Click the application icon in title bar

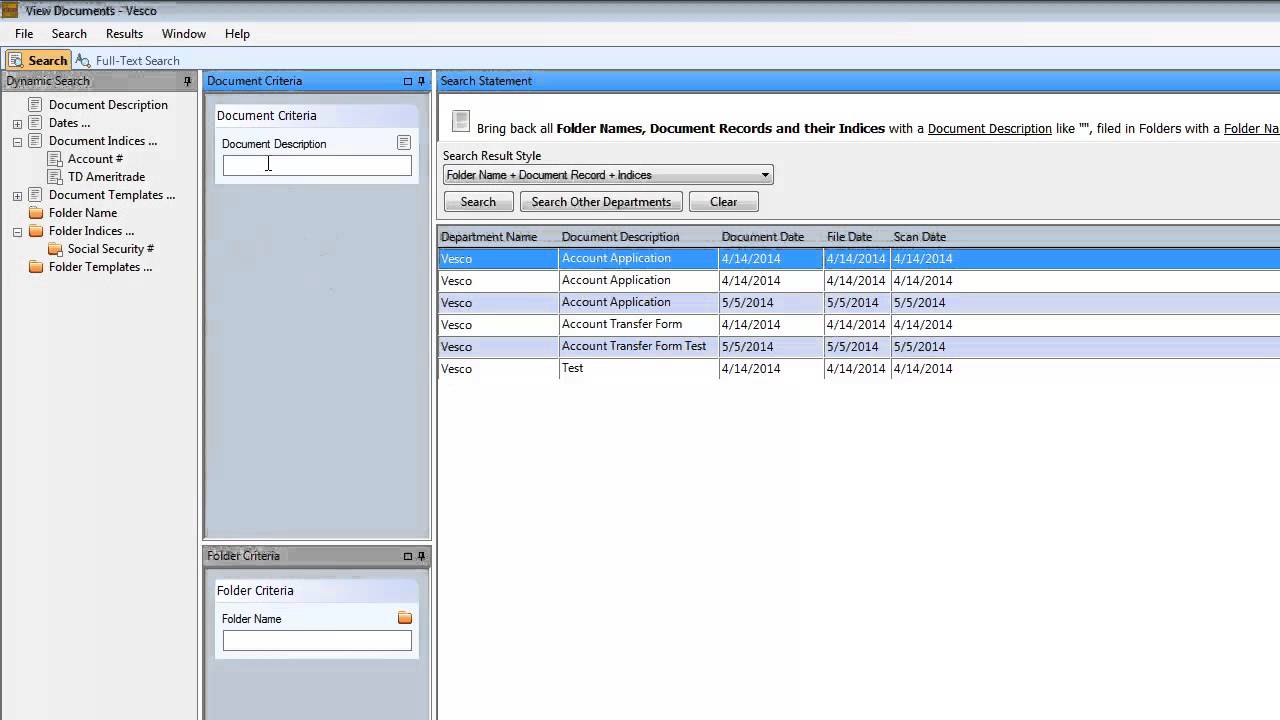pyautogui.click(x=9, y=10)
